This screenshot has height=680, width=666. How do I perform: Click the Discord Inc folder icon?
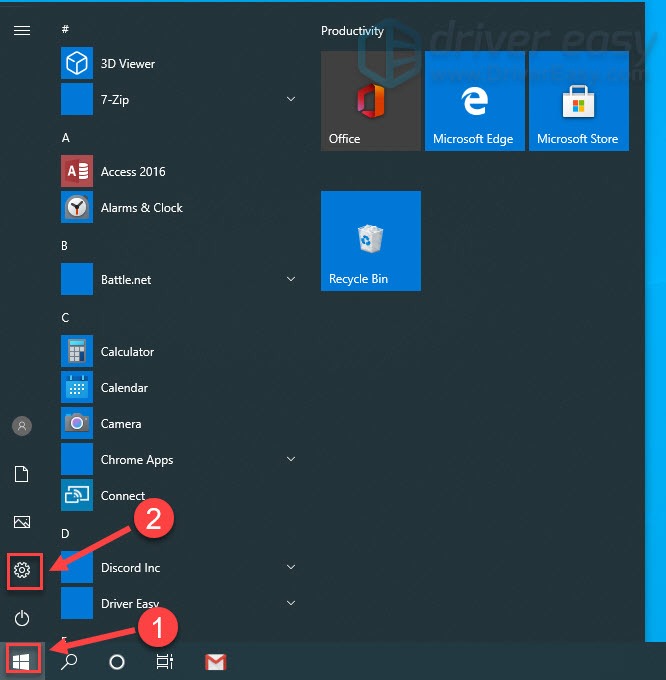(77, 567)
